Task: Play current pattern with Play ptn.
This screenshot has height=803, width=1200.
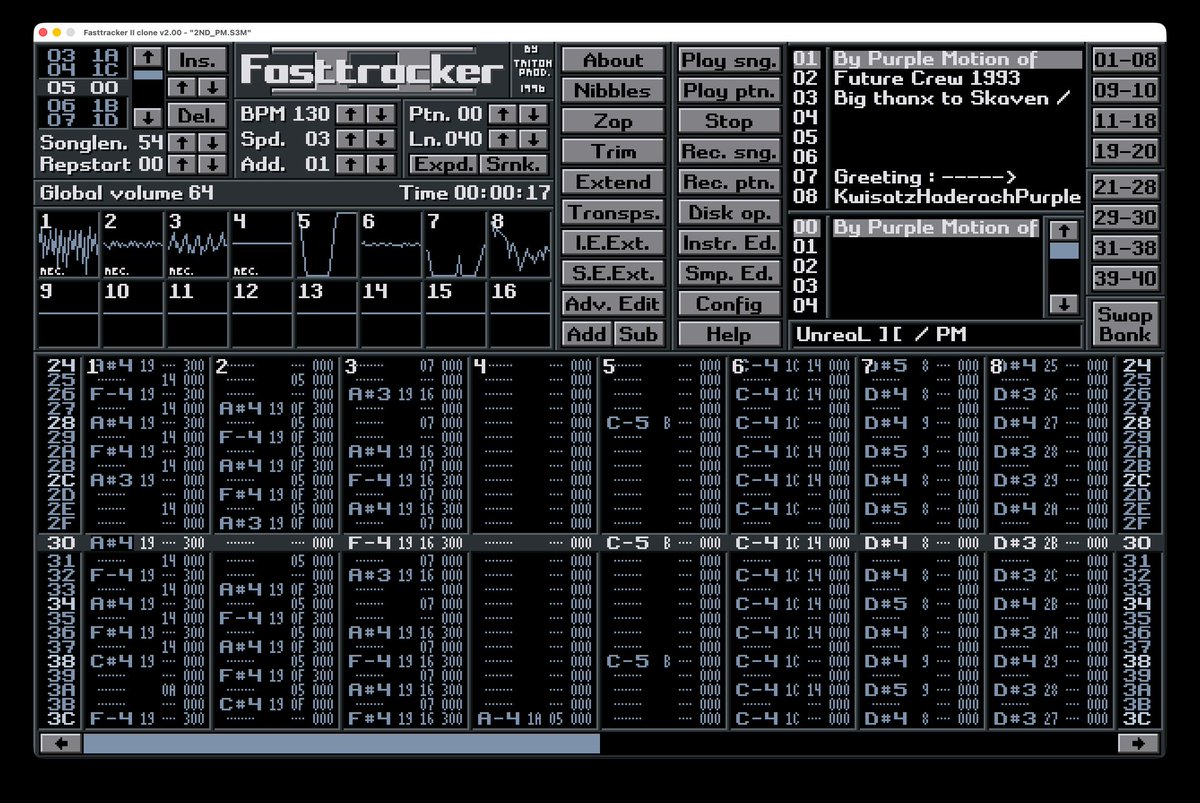Action: click(729, 91)
